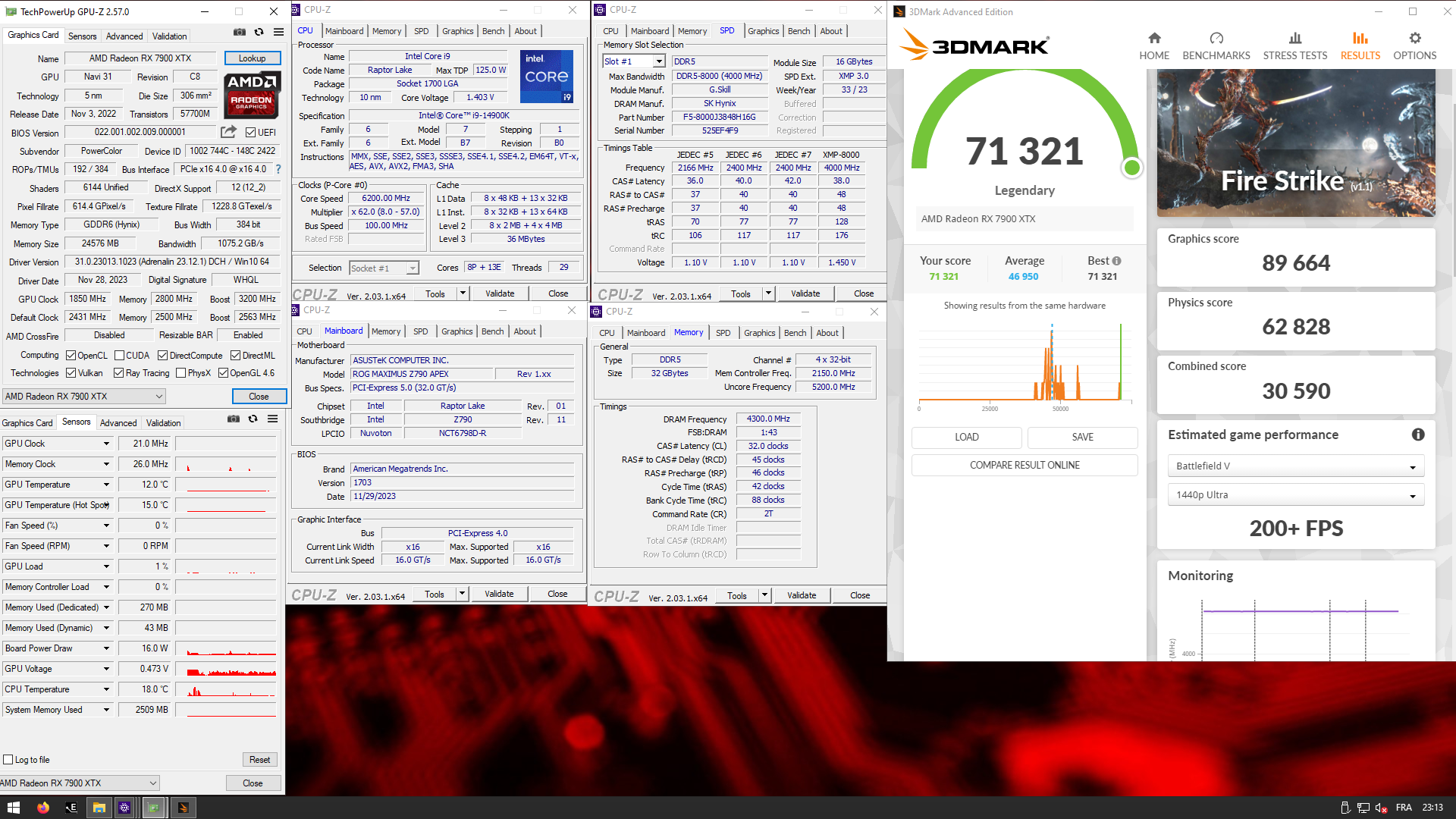
Task: Click the Intel Core i9 logo in CPU-Z
Action: pos(547,77)
